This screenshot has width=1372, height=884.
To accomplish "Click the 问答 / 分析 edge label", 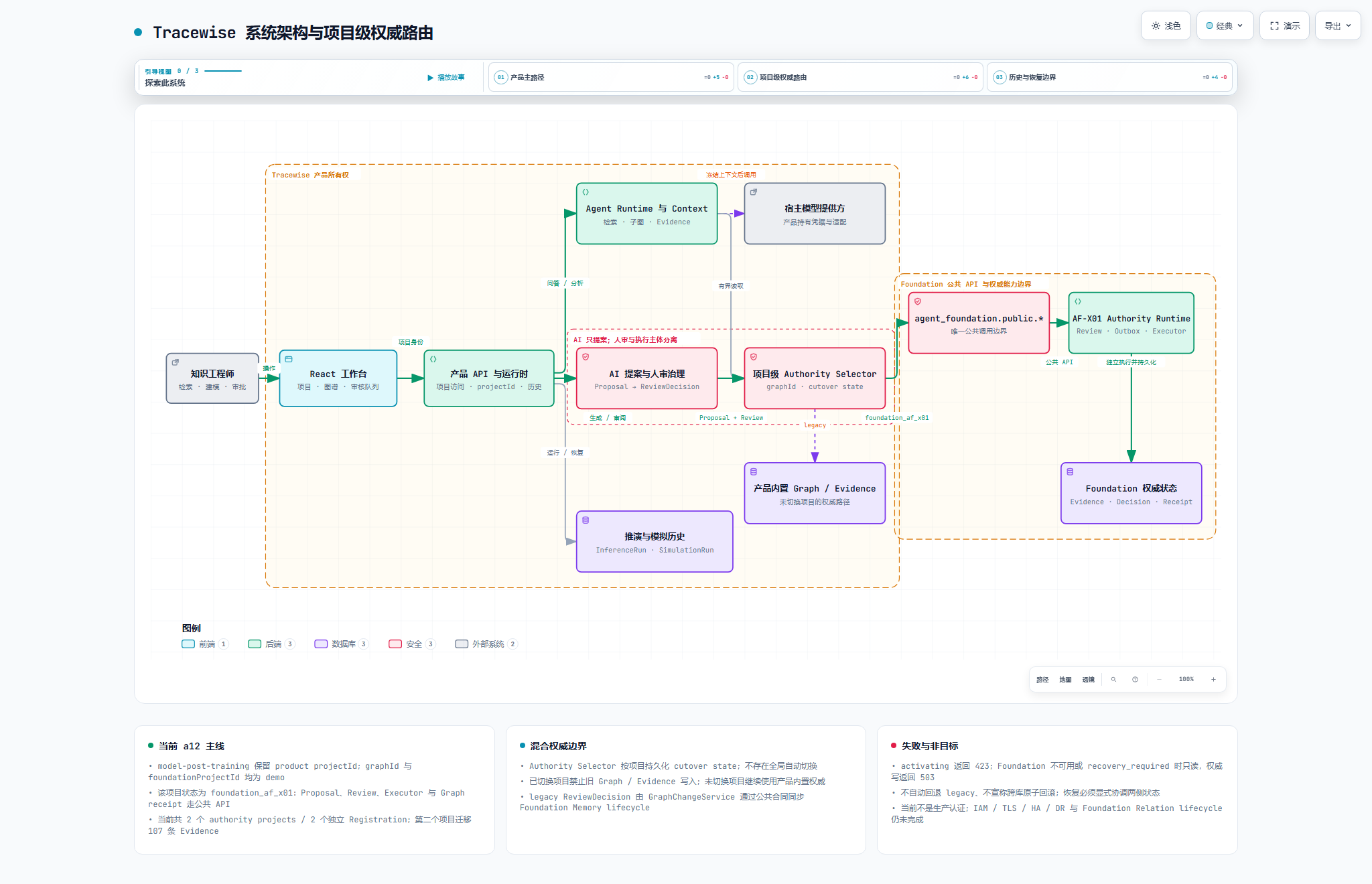I will pos(565,283).
